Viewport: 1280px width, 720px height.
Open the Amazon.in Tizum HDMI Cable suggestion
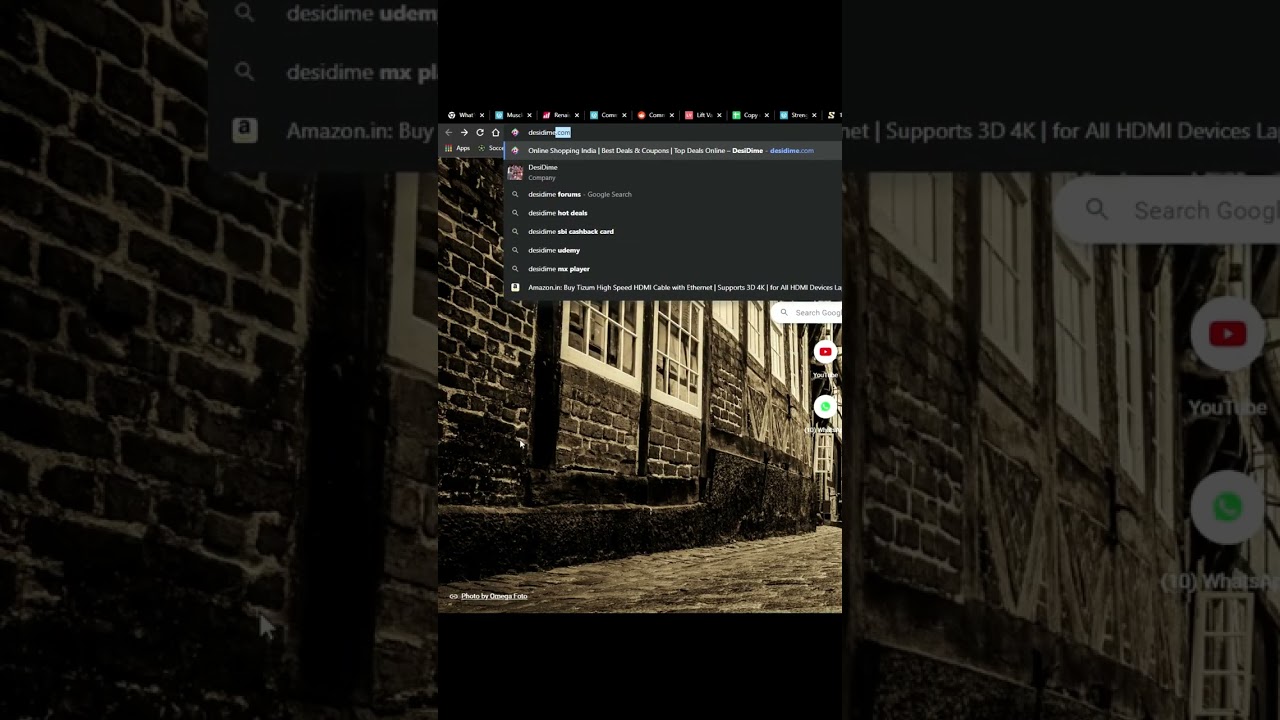[673, 287]
